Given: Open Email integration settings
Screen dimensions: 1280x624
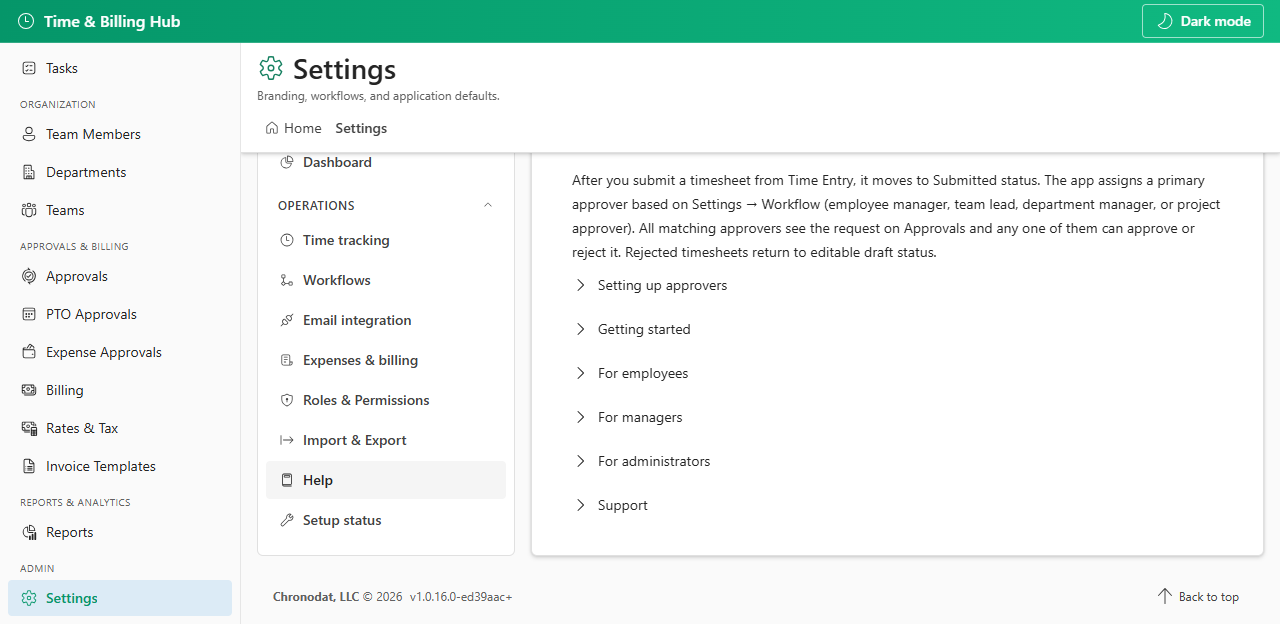Looking at the screenshot, I should coord(386,320).
